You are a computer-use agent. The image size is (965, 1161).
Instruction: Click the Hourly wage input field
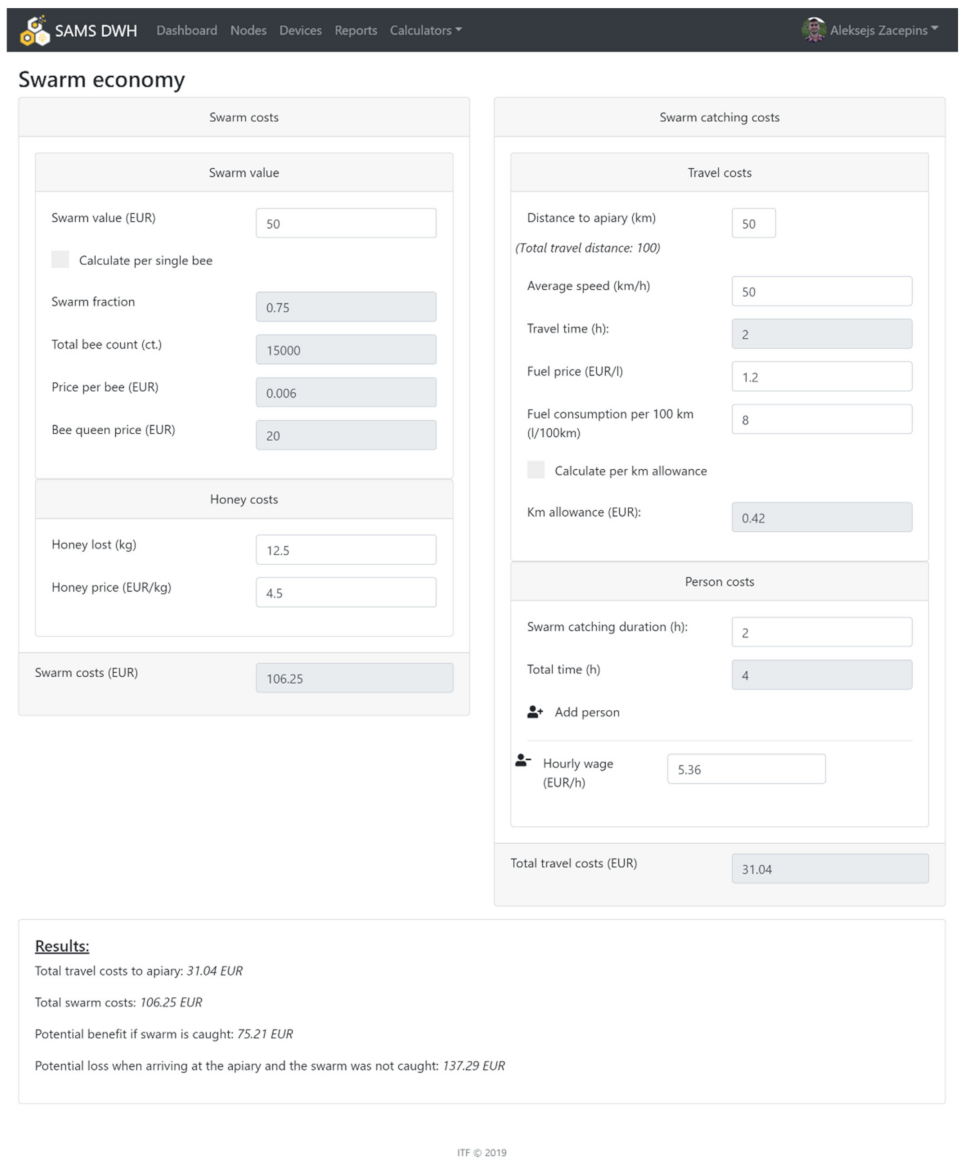pyautogui.click(x=746, y=769)
